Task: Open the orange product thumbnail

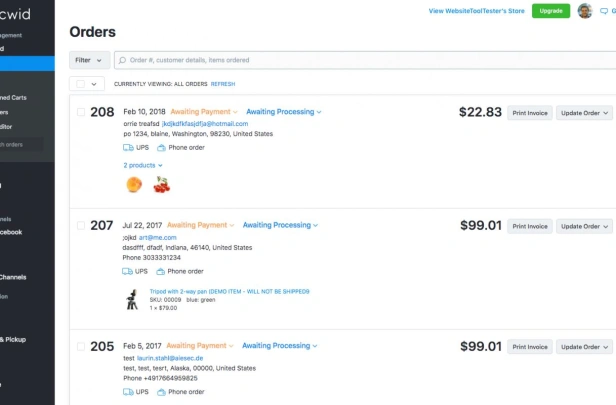Action: point(134,185)
